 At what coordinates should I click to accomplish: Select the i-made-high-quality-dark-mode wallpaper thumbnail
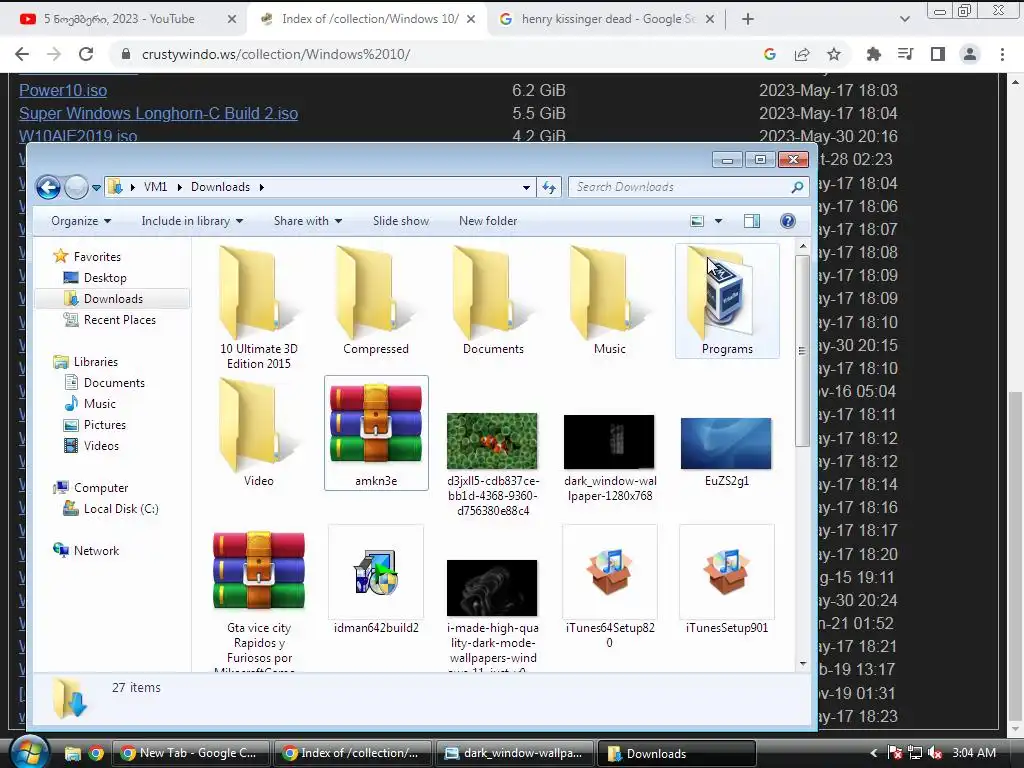pos(492,588)
